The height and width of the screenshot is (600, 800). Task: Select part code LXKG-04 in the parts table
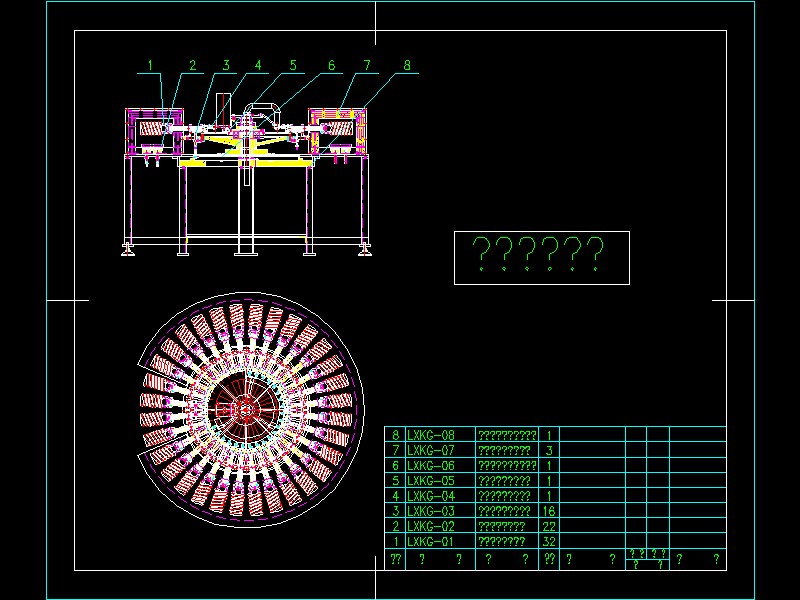pos(431,496)
